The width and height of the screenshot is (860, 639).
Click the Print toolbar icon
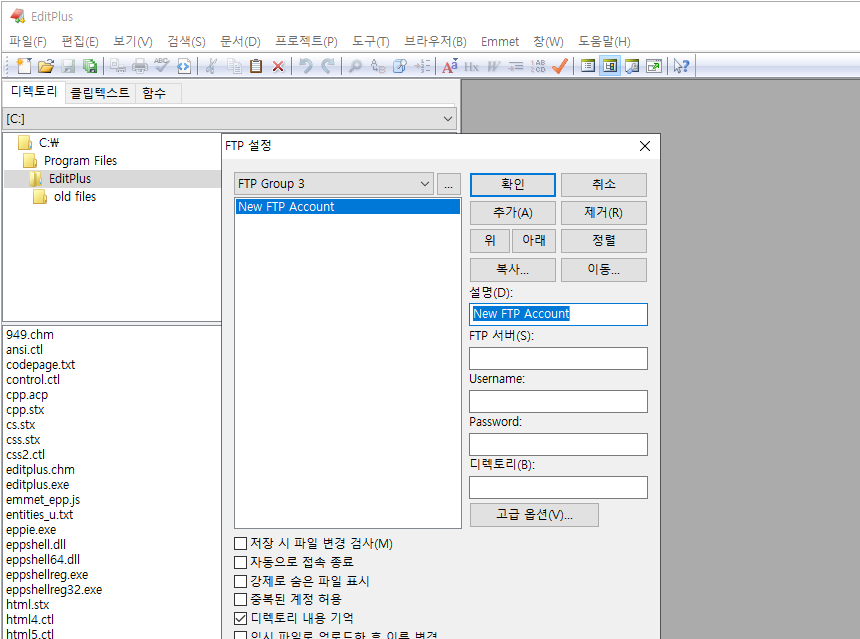point(140,66)
